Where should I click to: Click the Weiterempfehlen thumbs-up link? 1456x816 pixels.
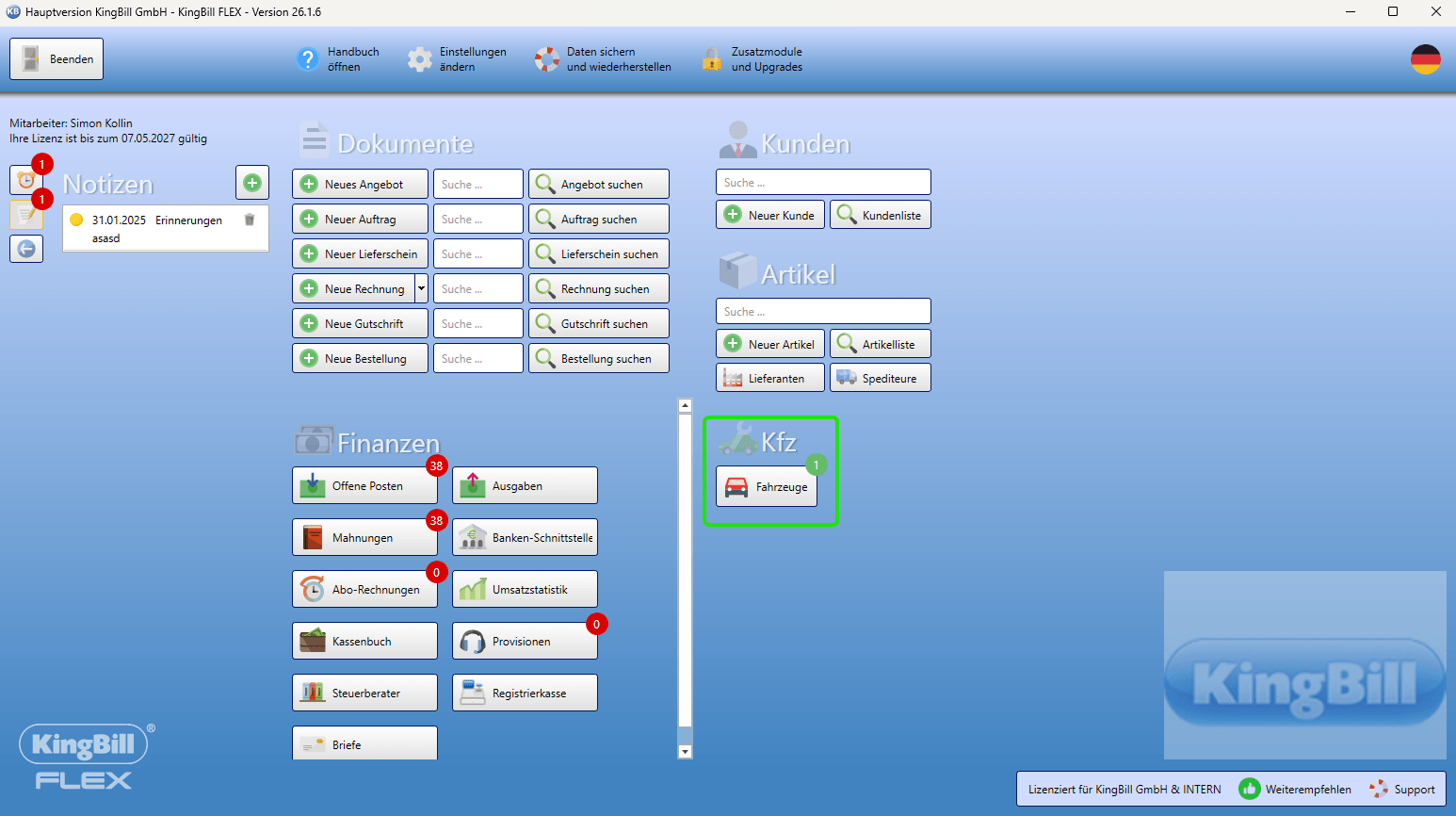(1295, 789)
